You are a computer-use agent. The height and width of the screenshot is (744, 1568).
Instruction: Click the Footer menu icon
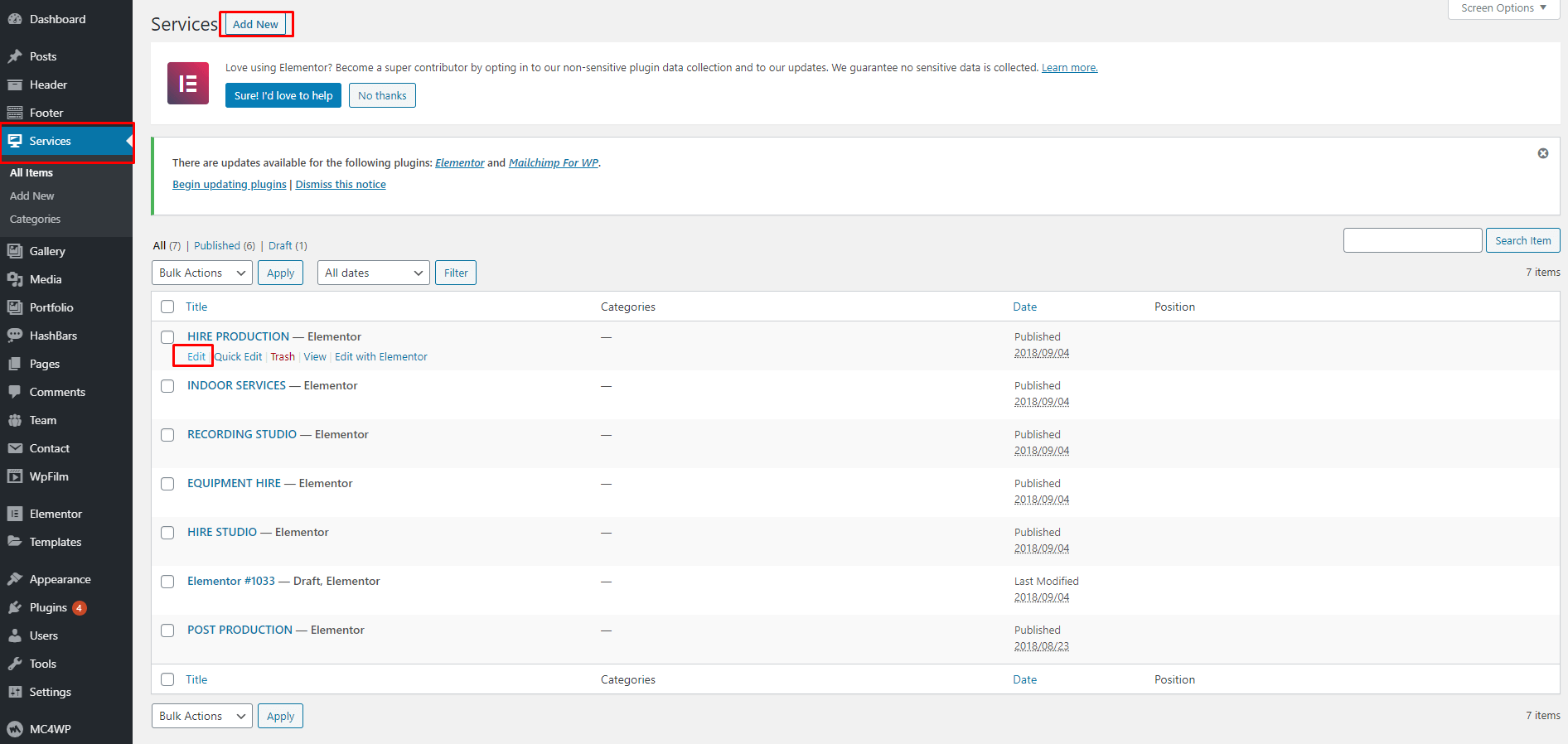pos(15,113)
